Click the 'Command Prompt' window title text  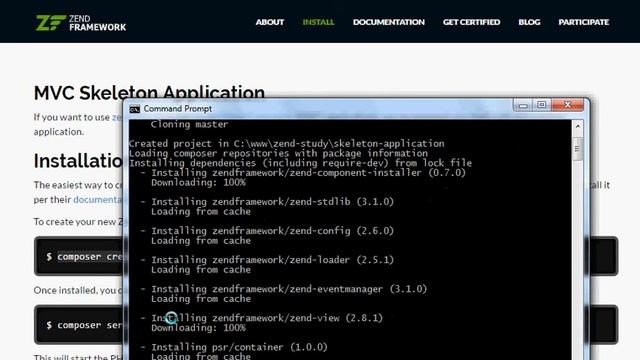[x=178, y=109]
